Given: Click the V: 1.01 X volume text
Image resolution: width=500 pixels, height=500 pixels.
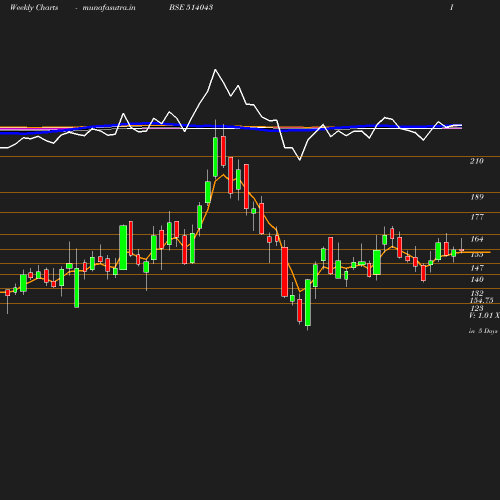Looking at the screenshot, I should pos(484,315).
